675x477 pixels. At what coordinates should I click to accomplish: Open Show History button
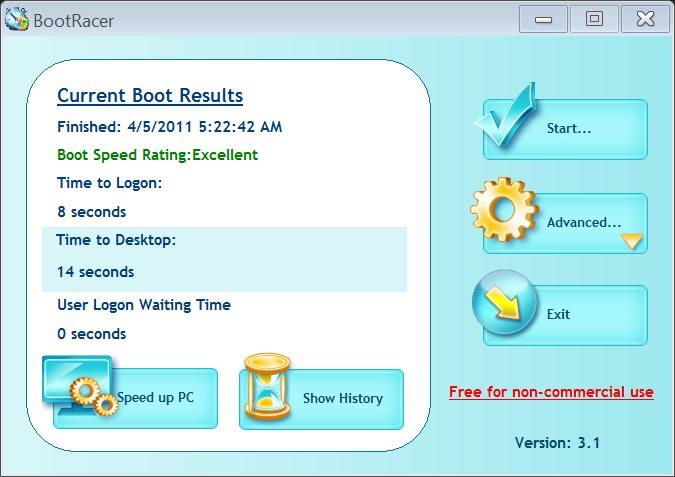click(322, 399)
